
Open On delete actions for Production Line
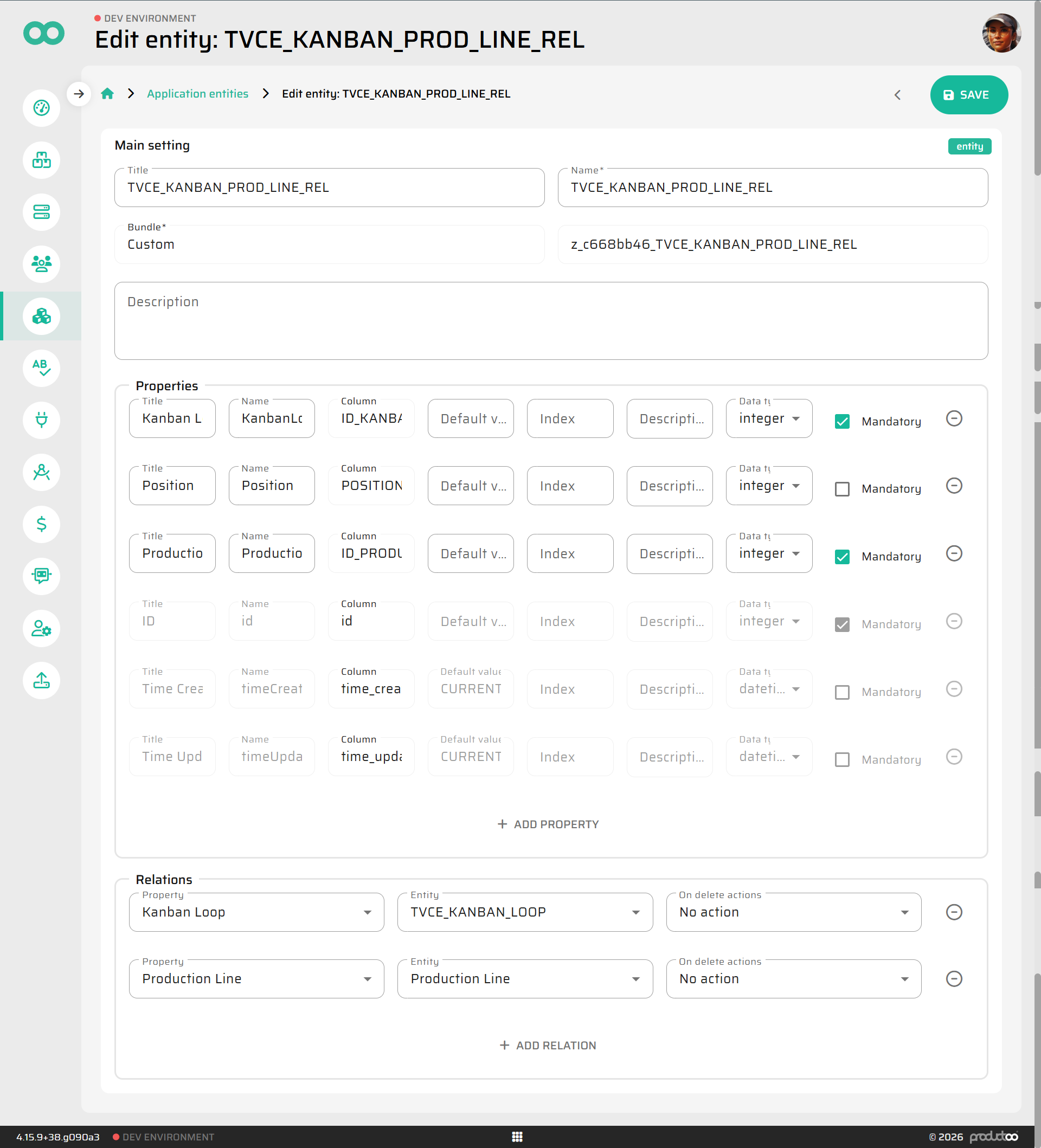pos(793,979)
